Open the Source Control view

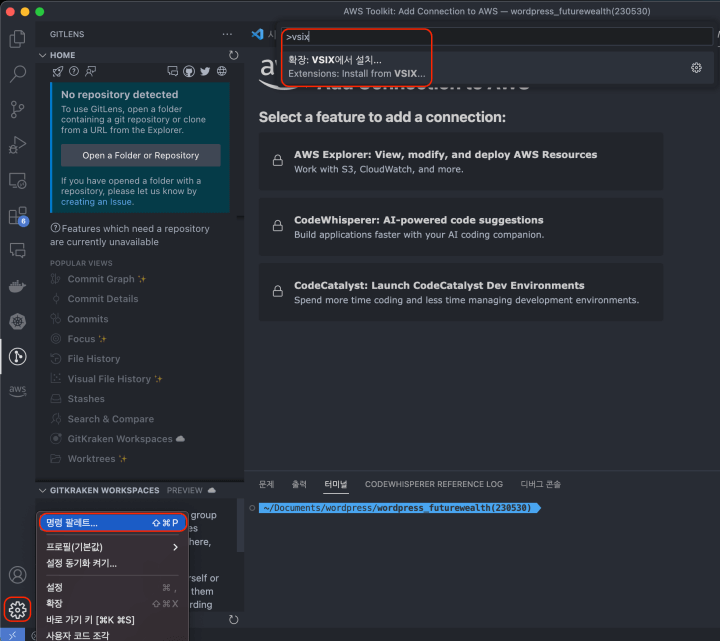click(17, 109)
